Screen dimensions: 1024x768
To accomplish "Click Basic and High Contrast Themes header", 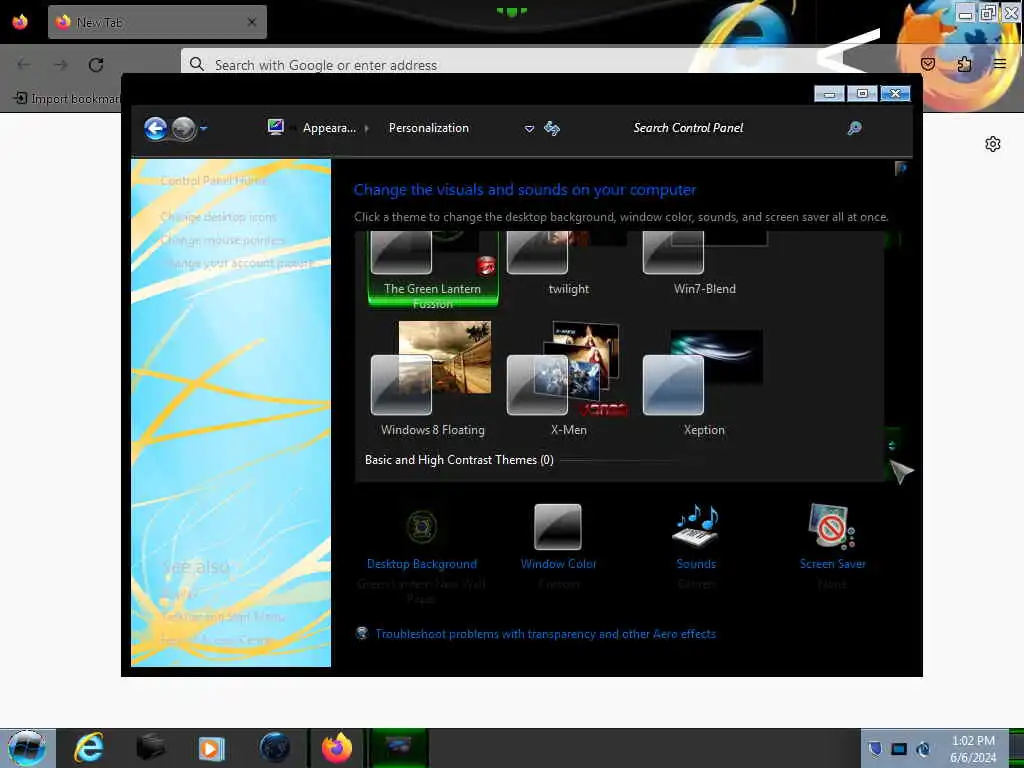I will tap(459, 460).
